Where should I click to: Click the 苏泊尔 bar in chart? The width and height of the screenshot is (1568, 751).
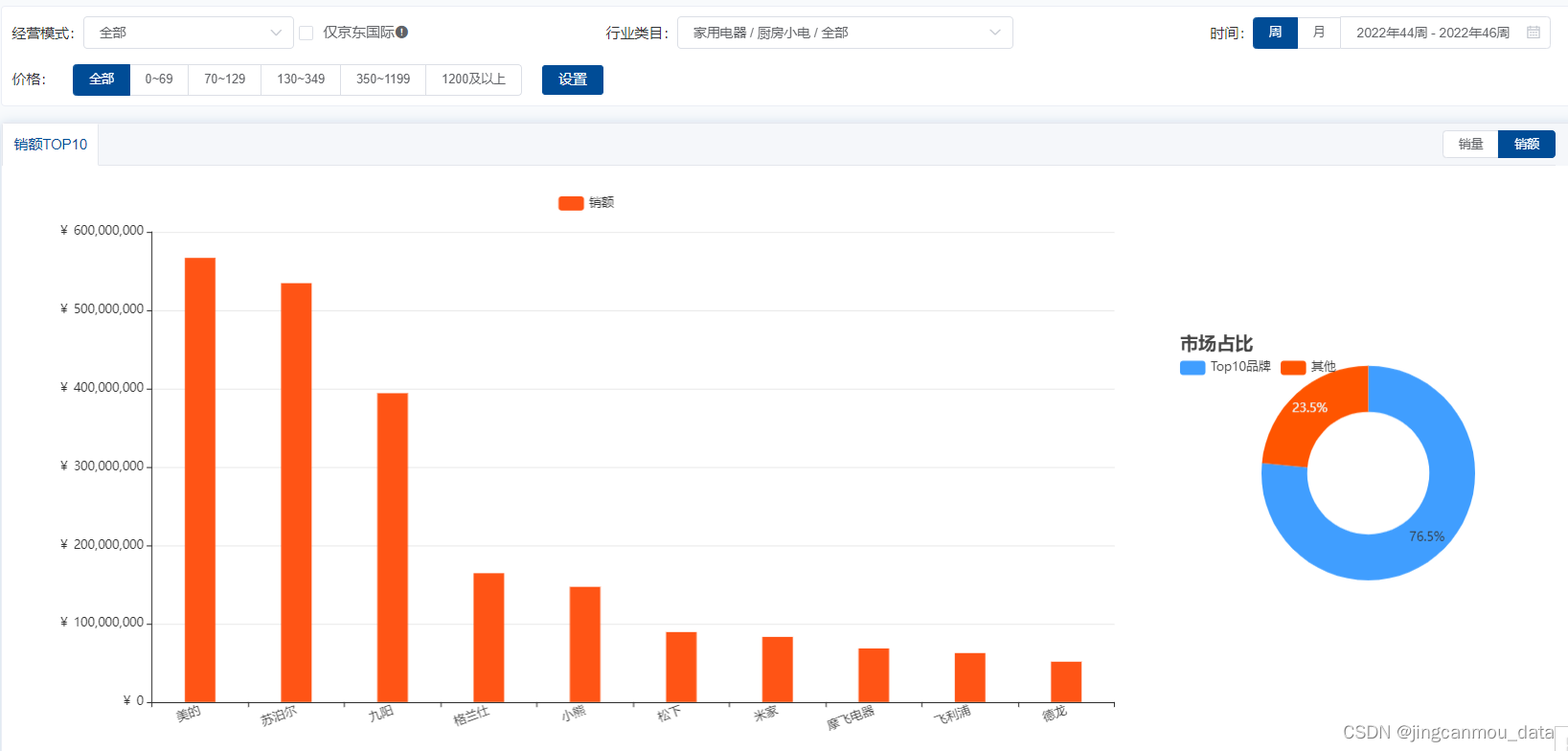coord(296,492)
